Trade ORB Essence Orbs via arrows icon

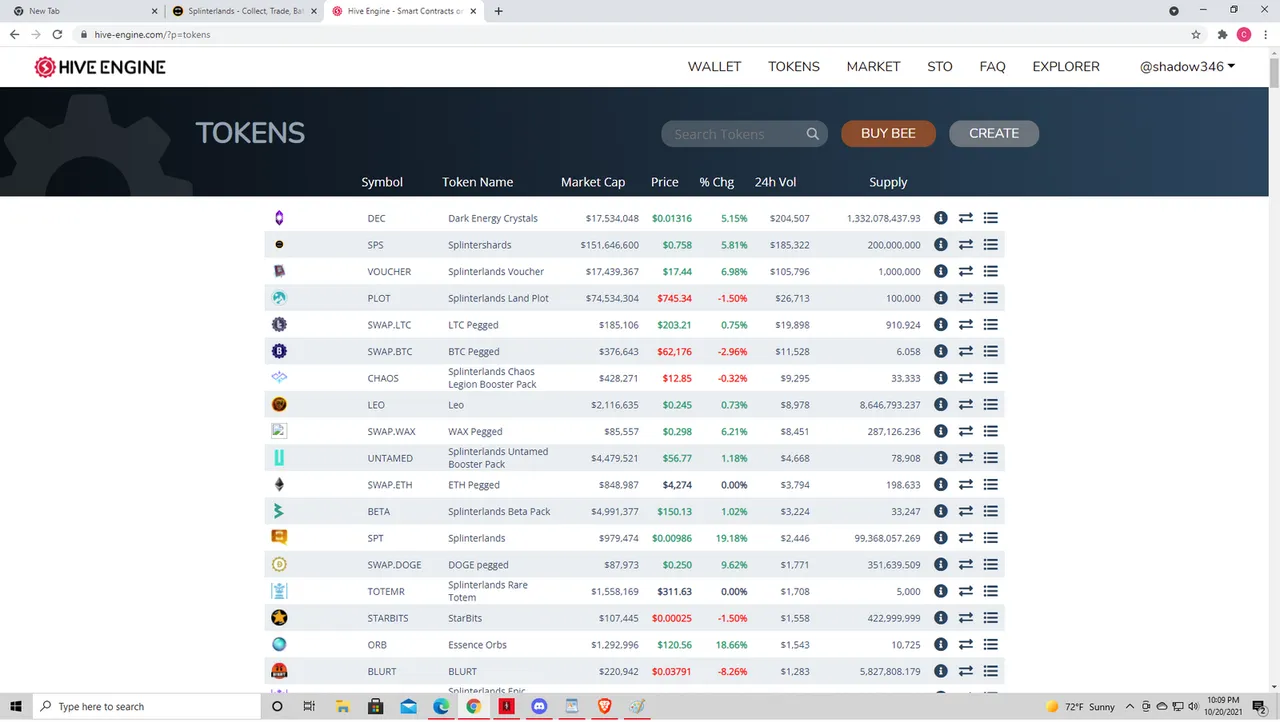point(966,645)
